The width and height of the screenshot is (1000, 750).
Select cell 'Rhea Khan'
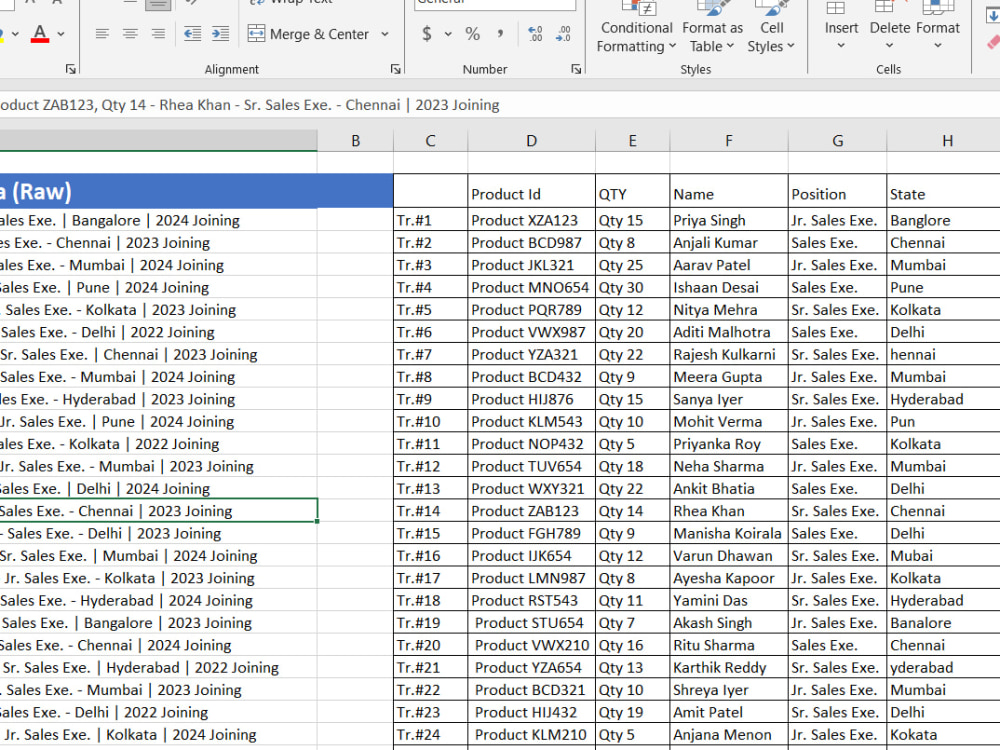tap(728, 511)
